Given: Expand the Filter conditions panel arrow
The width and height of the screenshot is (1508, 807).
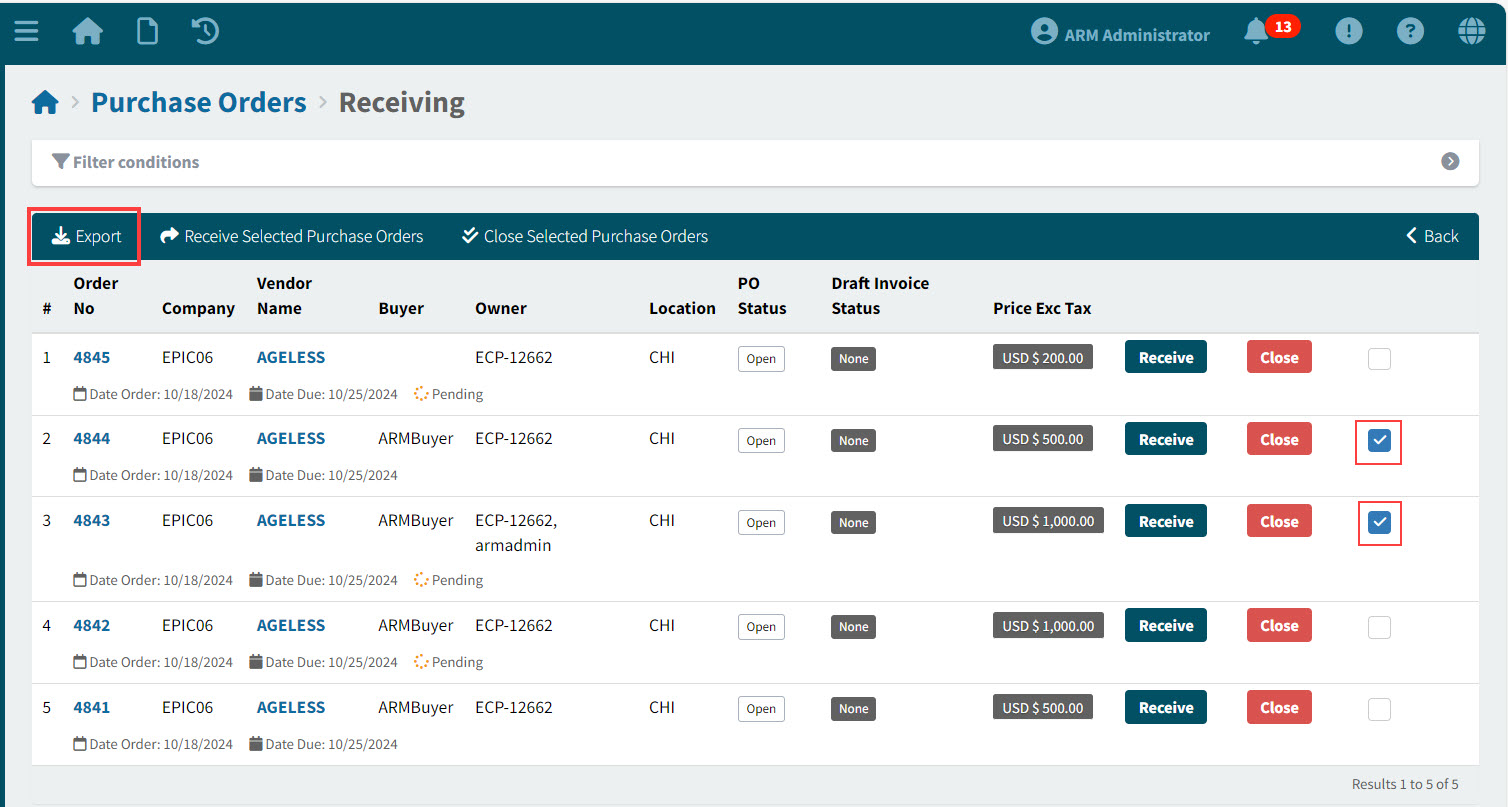Looking at the screenshot, I should click(1450, 162).
